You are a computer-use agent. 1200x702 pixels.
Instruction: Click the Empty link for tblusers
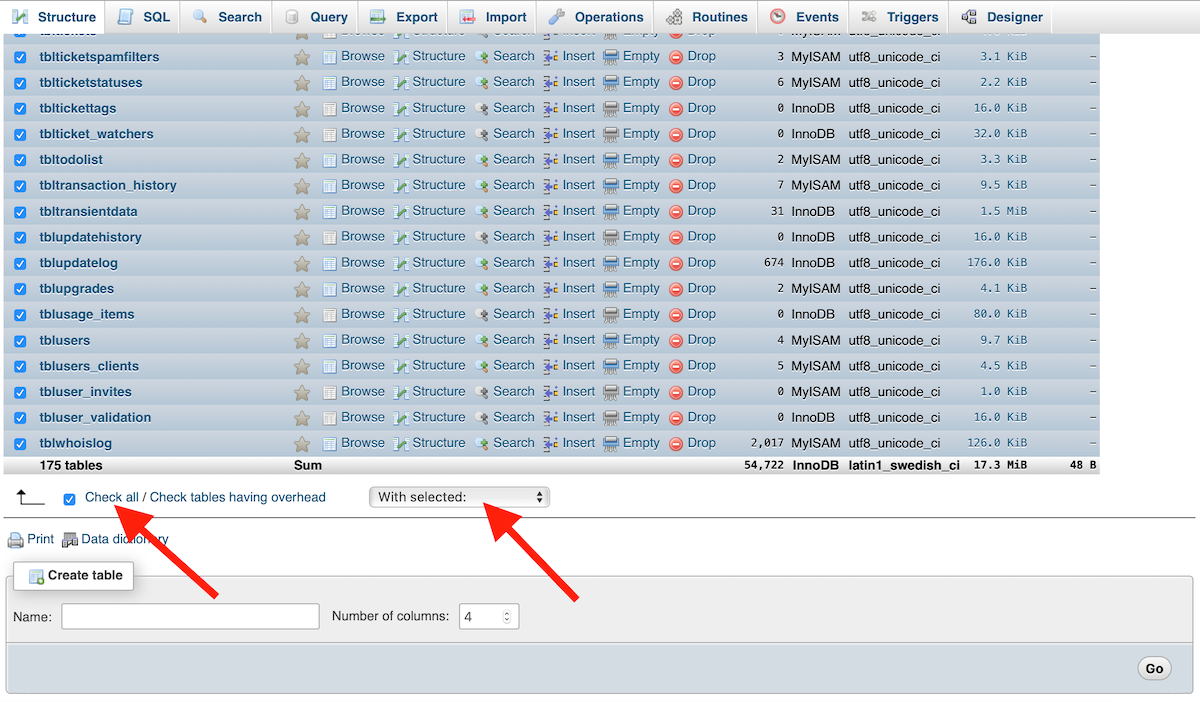pos(641,340)
